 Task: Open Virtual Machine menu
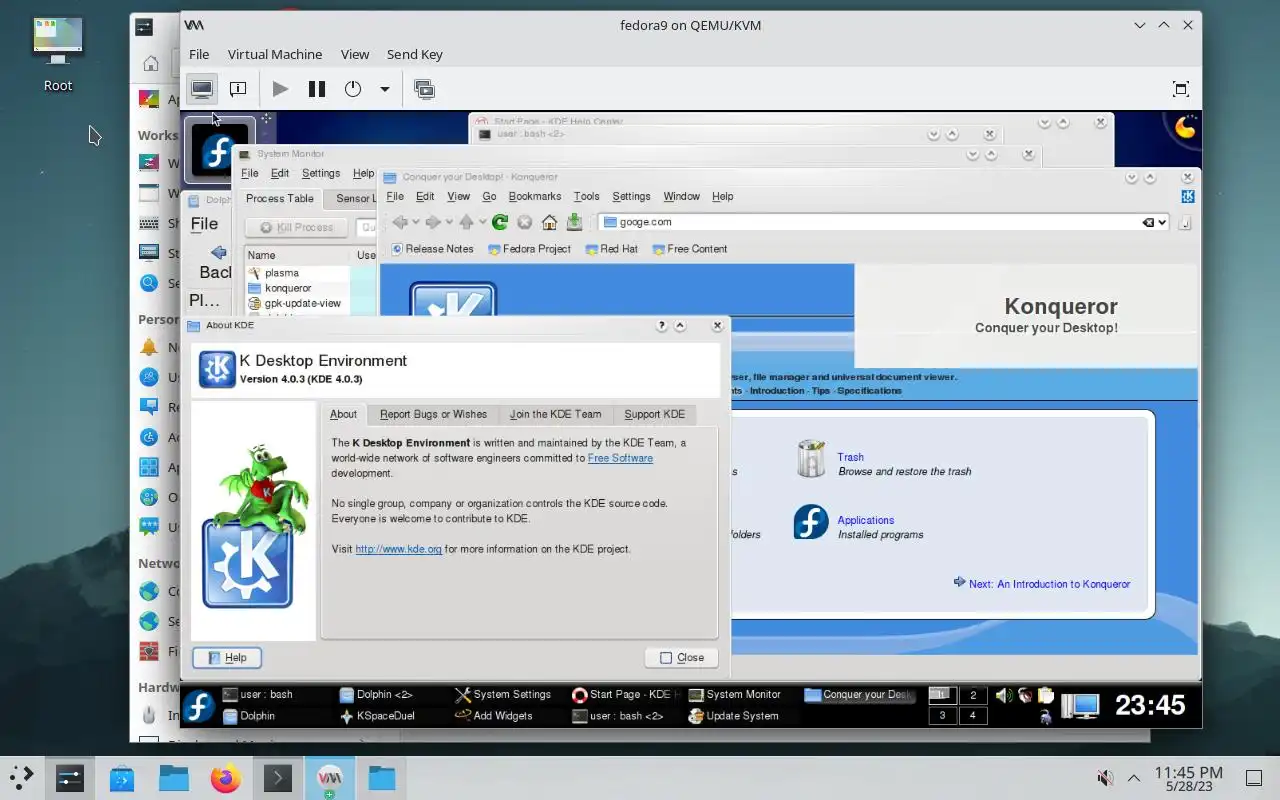coord(275,54)
